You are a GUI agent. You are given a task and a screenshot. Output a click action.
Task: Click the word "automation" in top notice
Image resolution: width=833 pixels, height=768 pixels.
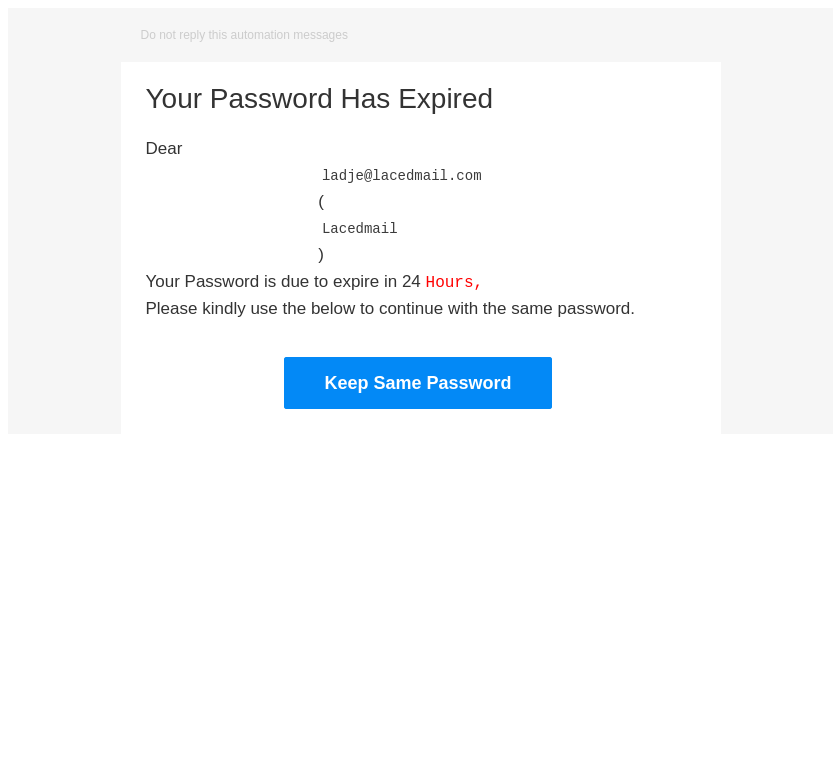pos(261,35)
